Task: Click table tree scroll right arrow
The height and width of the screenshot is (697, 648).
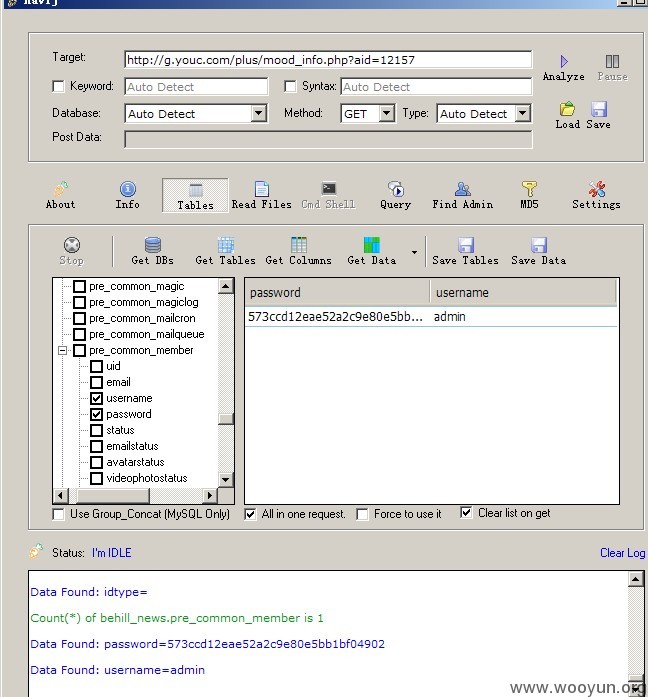Action: [210, 495]
